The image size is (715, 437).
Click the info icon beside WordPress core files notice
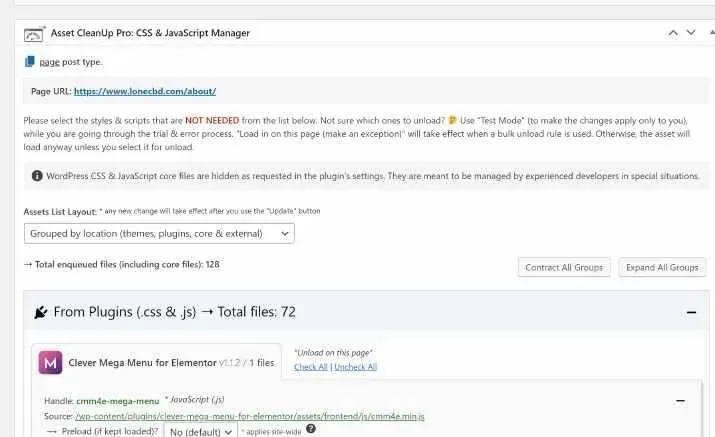(x=37, y=176)
